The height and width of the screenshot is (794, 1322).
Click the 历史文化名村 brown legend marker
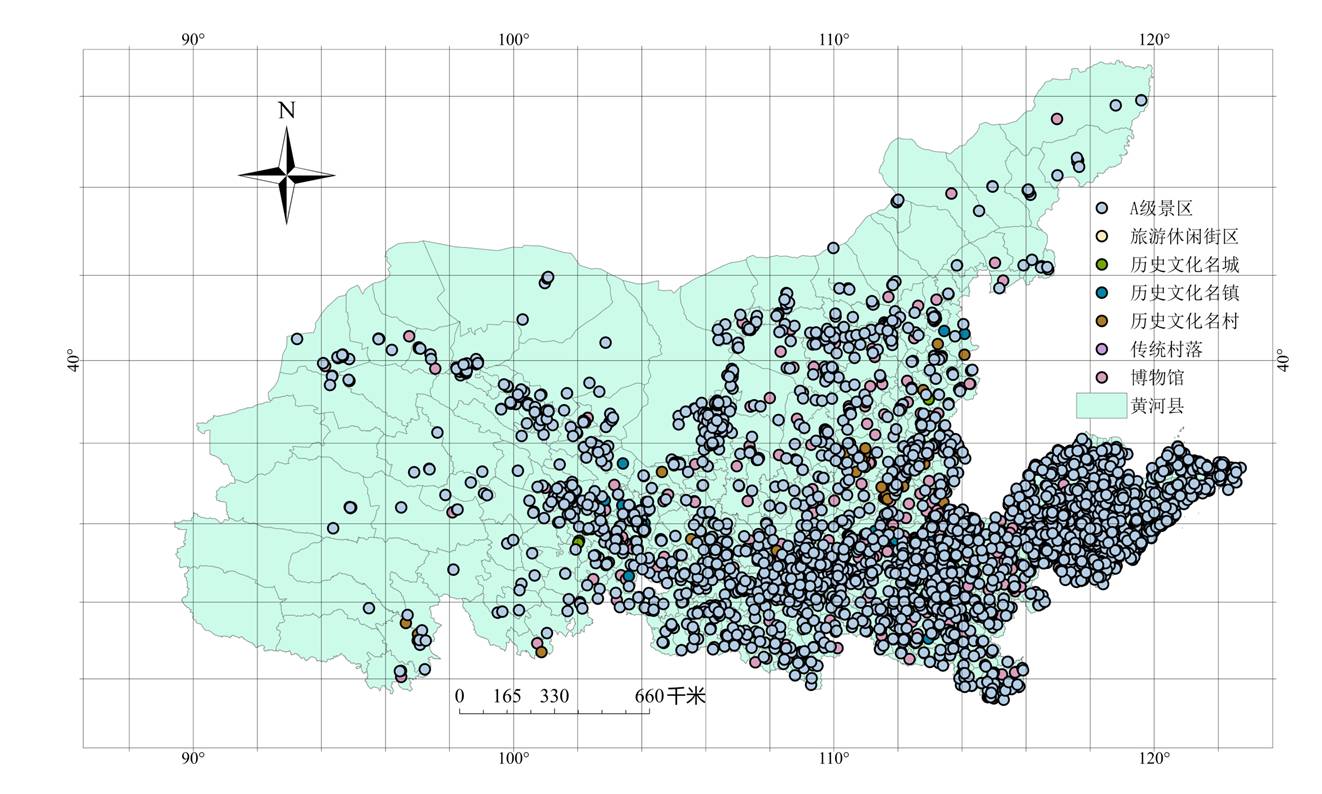point(1101,321)
